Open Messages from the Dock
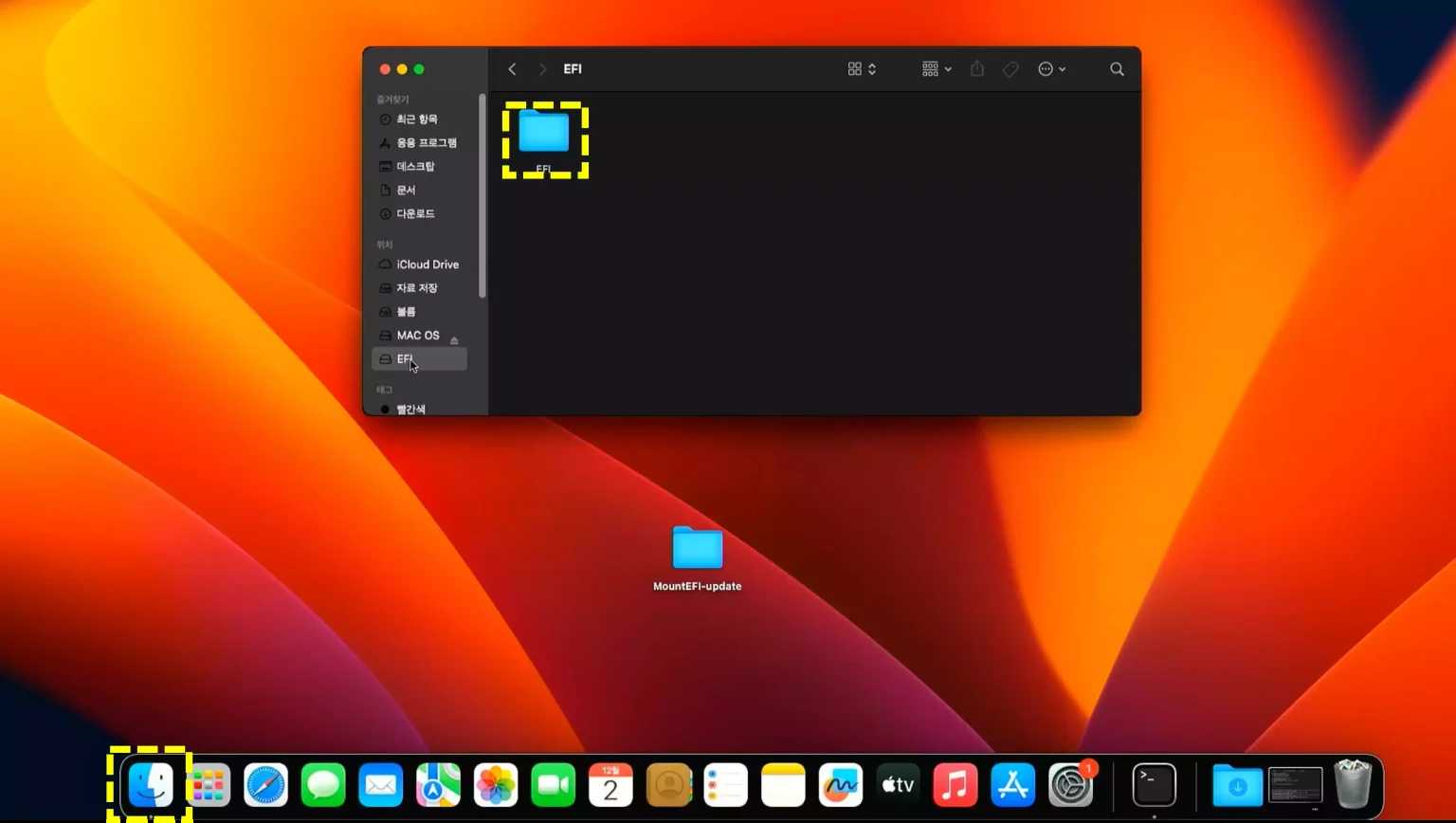Viewport: 1456px width, 823px height. (323, 785)
